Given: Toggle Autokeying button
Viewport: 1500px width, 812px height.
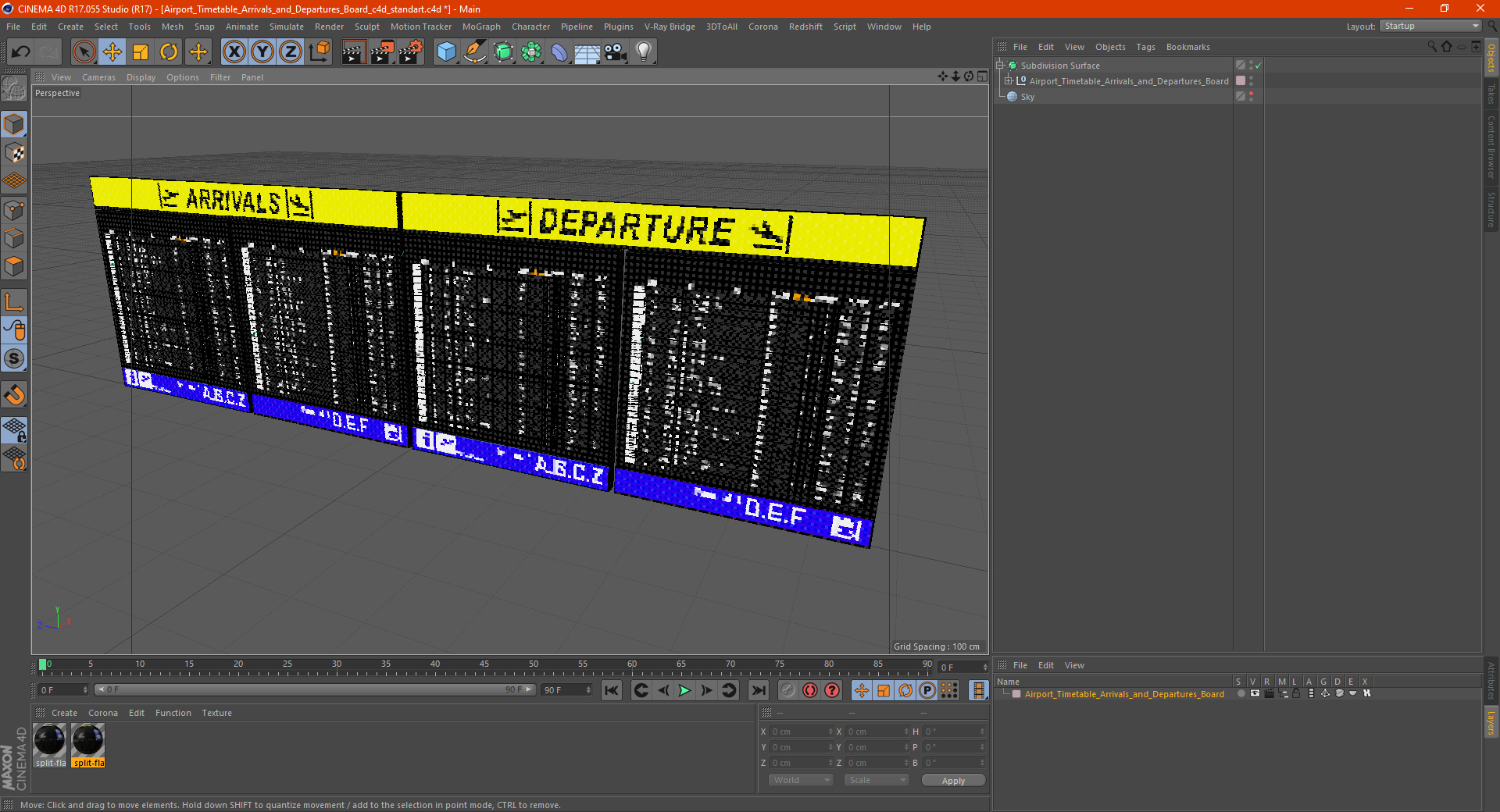Looking at the screenshot, I should point(810,690).
